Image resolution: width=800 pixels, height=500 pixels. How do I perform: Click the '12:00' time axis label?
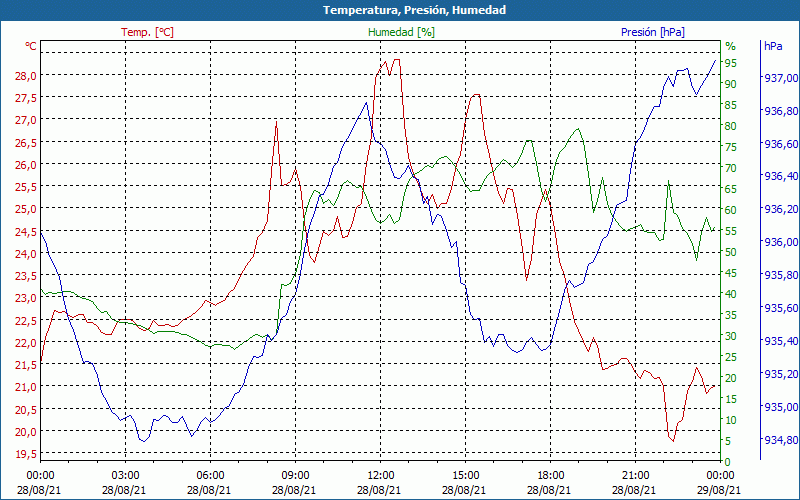click(381, 477)
